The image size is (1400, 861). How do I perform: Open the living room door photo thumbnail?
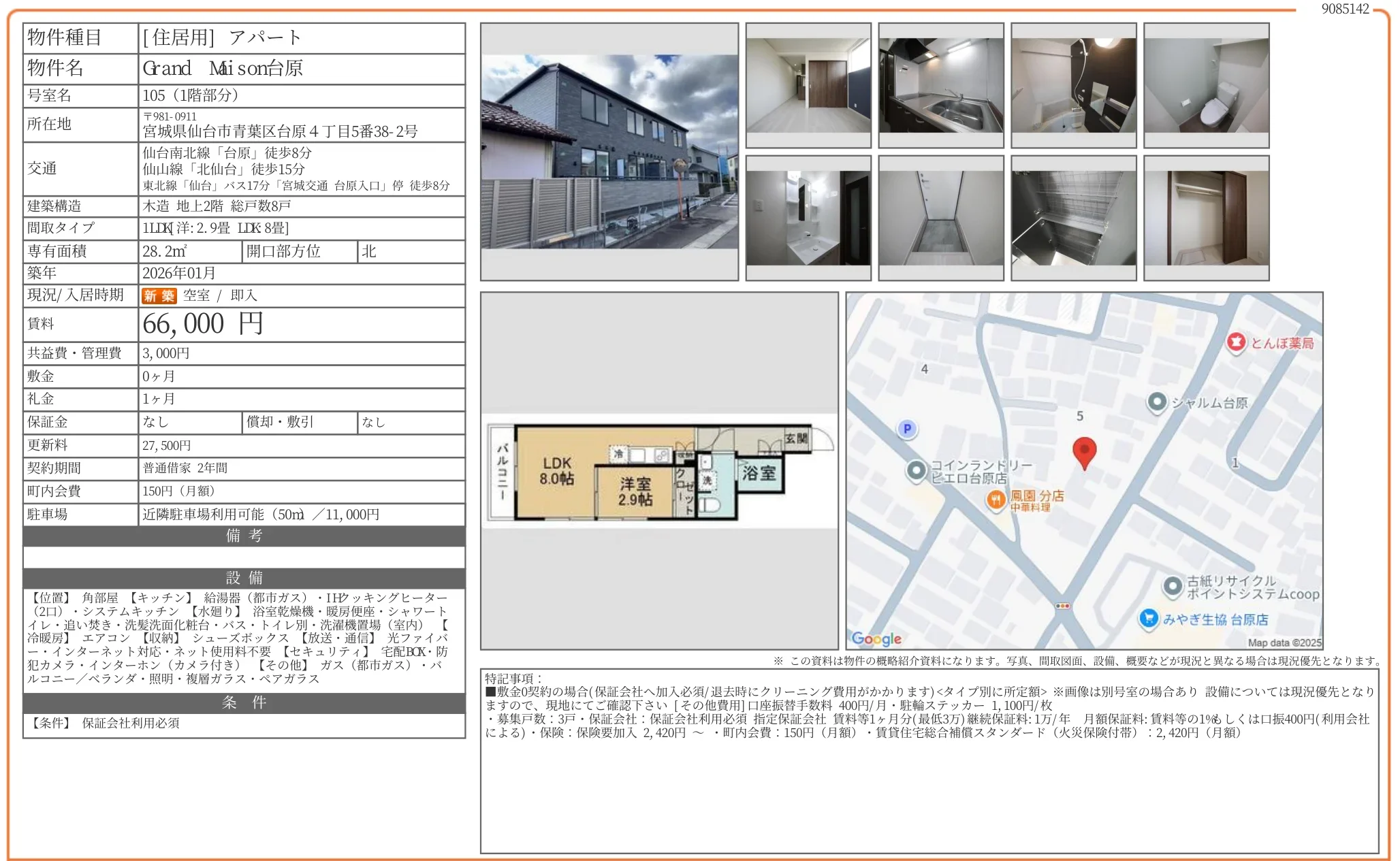tap(808, 85)
